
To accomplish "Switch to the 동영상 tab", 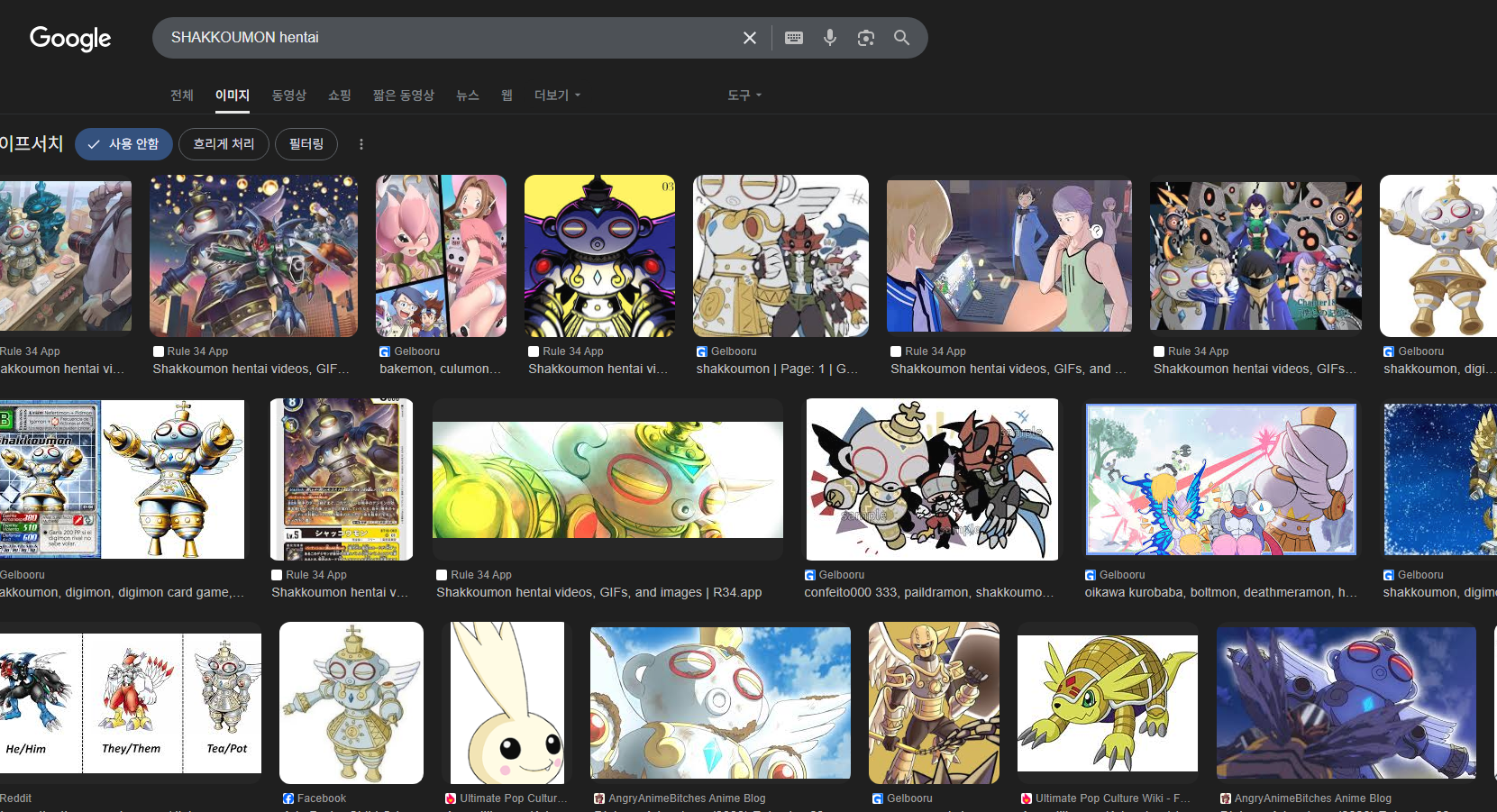I will pos(289,95).
